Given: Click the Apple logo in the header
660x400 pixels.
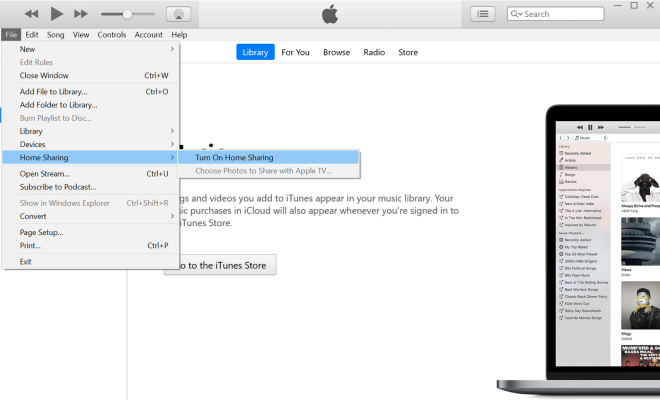Looking at the screenshot, I should pyautogui.click(x=330, y=14).
